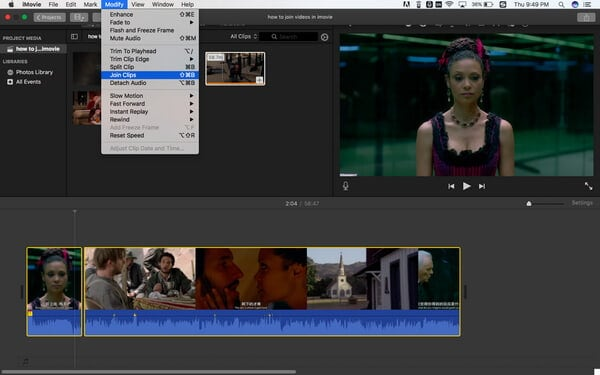Skip to previous clip in viewer
600x375 pixels.
(451, 186)
